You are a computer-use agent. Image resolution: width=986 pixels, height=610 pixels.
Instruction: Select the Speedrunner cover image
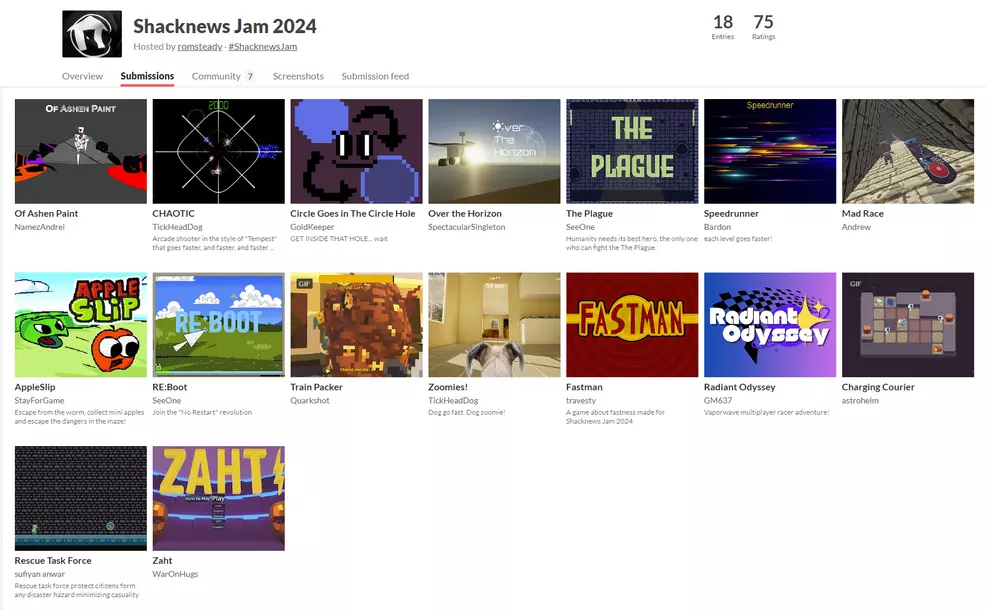coord(770,151)
